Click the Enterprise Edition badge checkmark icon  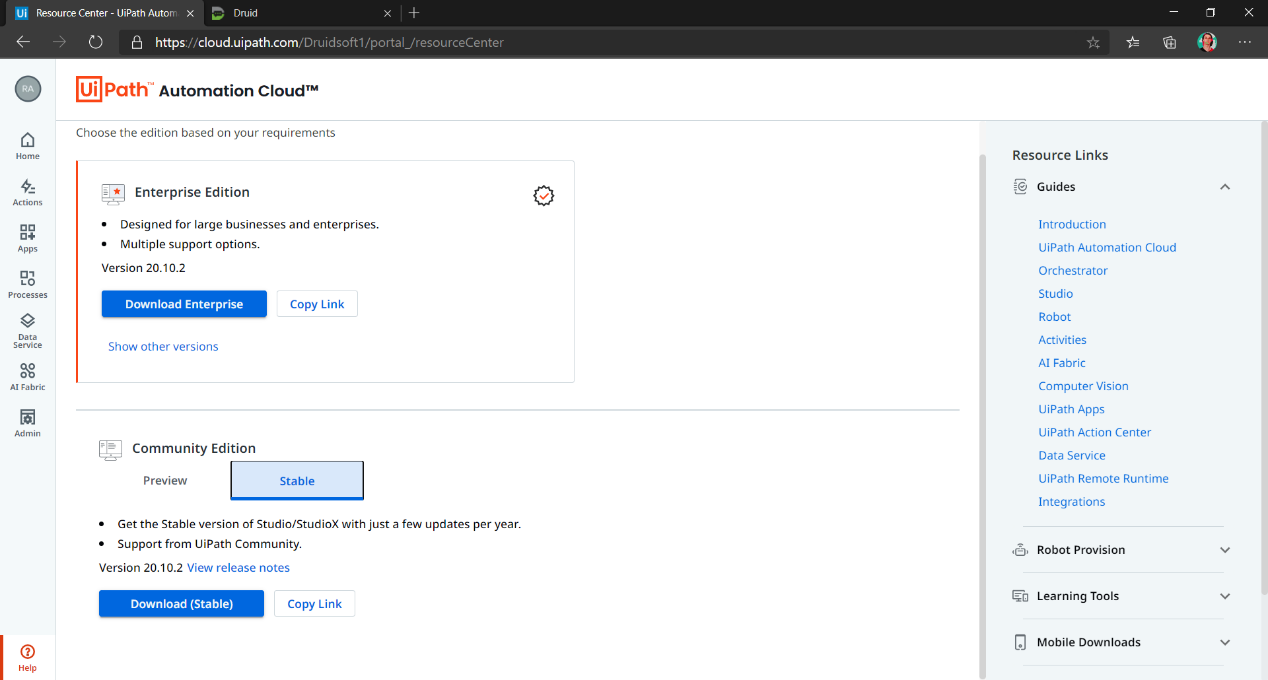(x=543, y=196)
